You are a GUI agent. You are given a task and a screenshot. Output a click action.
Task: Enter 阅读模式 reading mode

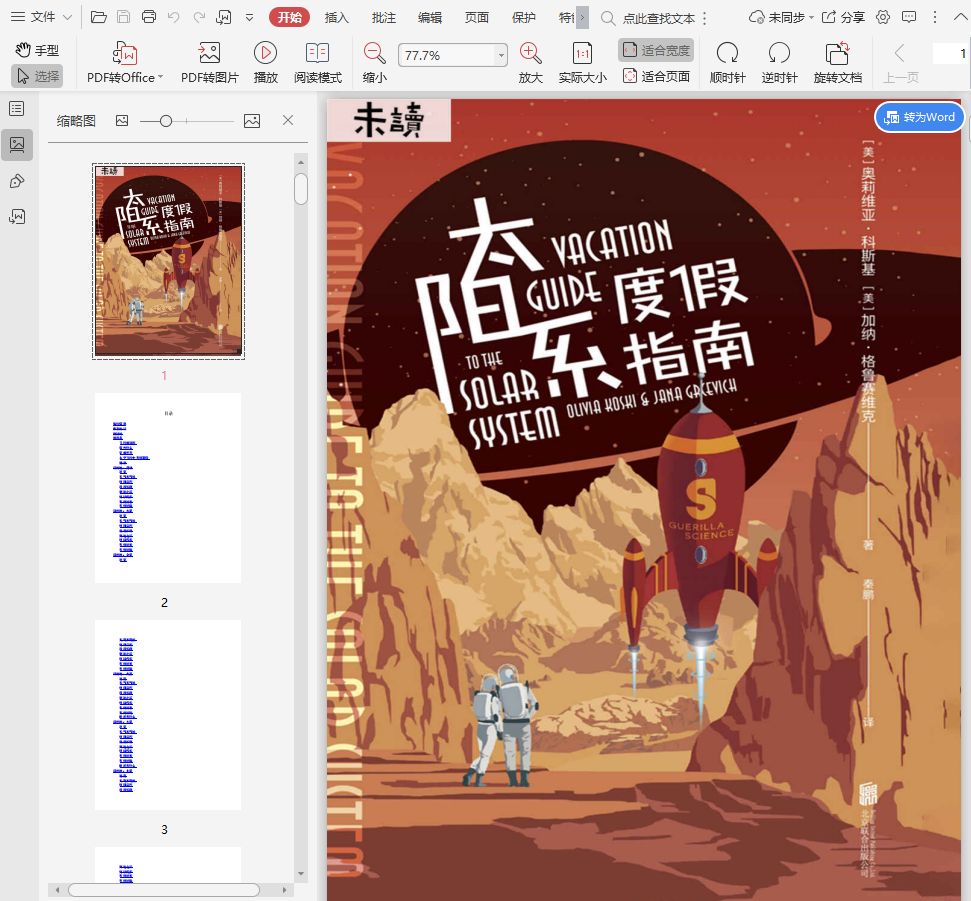click(317, 54)
